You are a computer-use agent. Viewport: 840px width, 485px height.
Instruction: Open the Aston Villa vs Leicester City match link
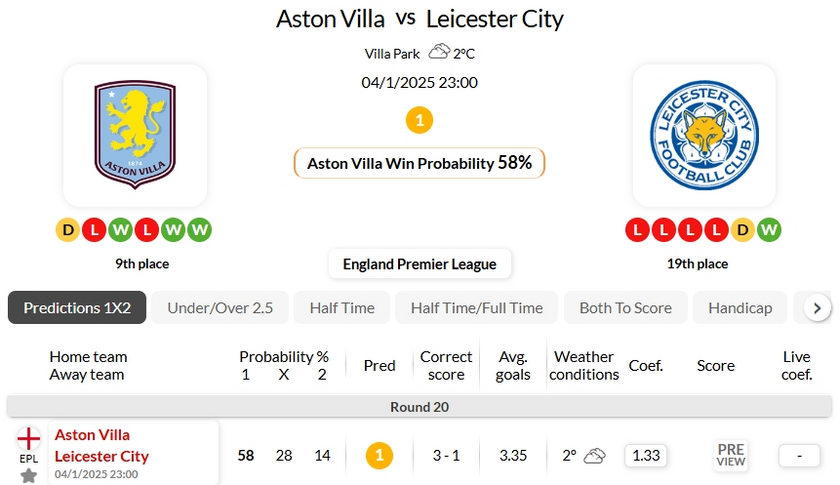click(x=102, y=446)
